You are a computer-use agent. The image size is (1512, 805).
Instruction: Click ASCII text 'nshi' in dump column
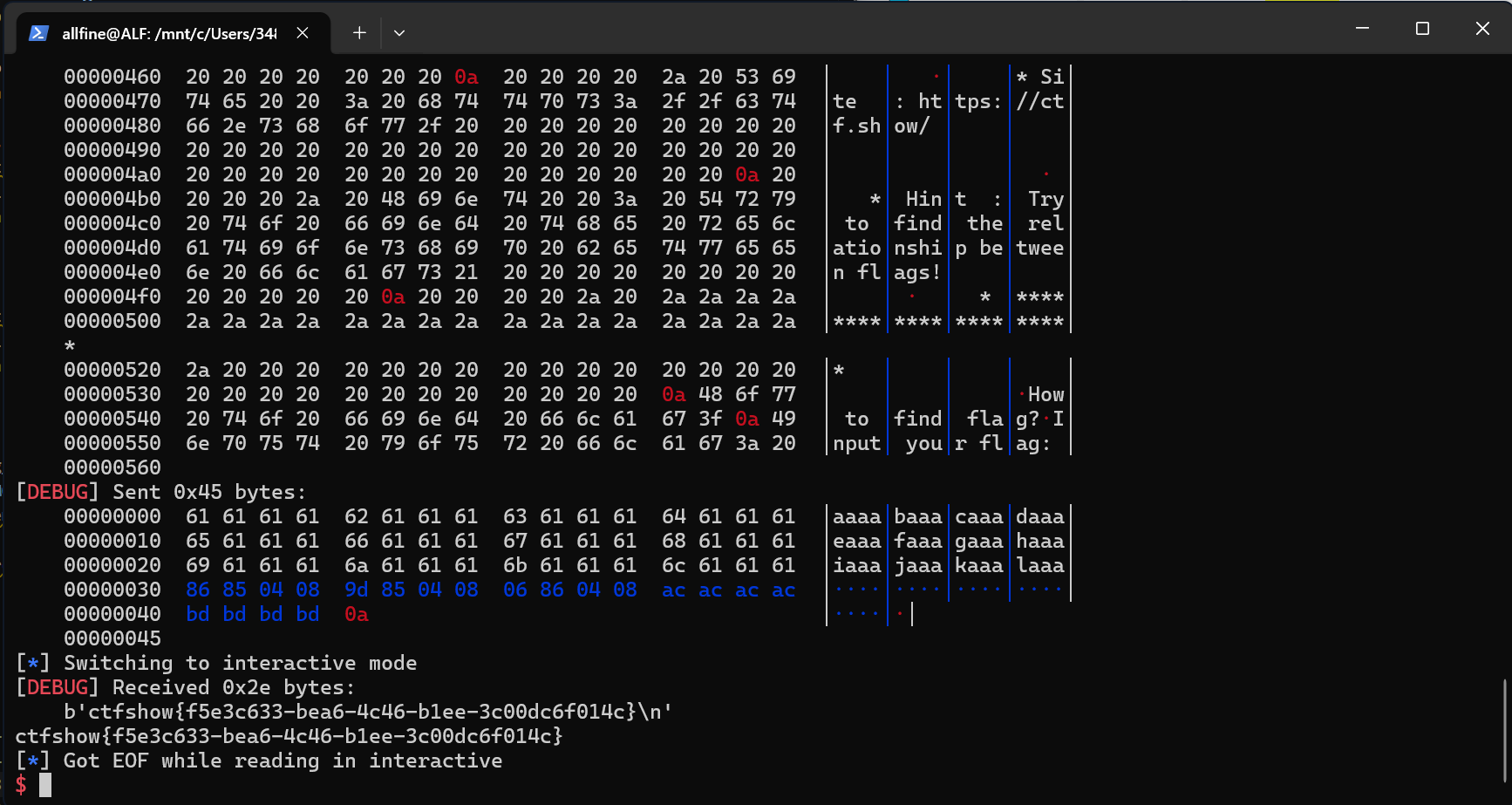coord(918,248)
